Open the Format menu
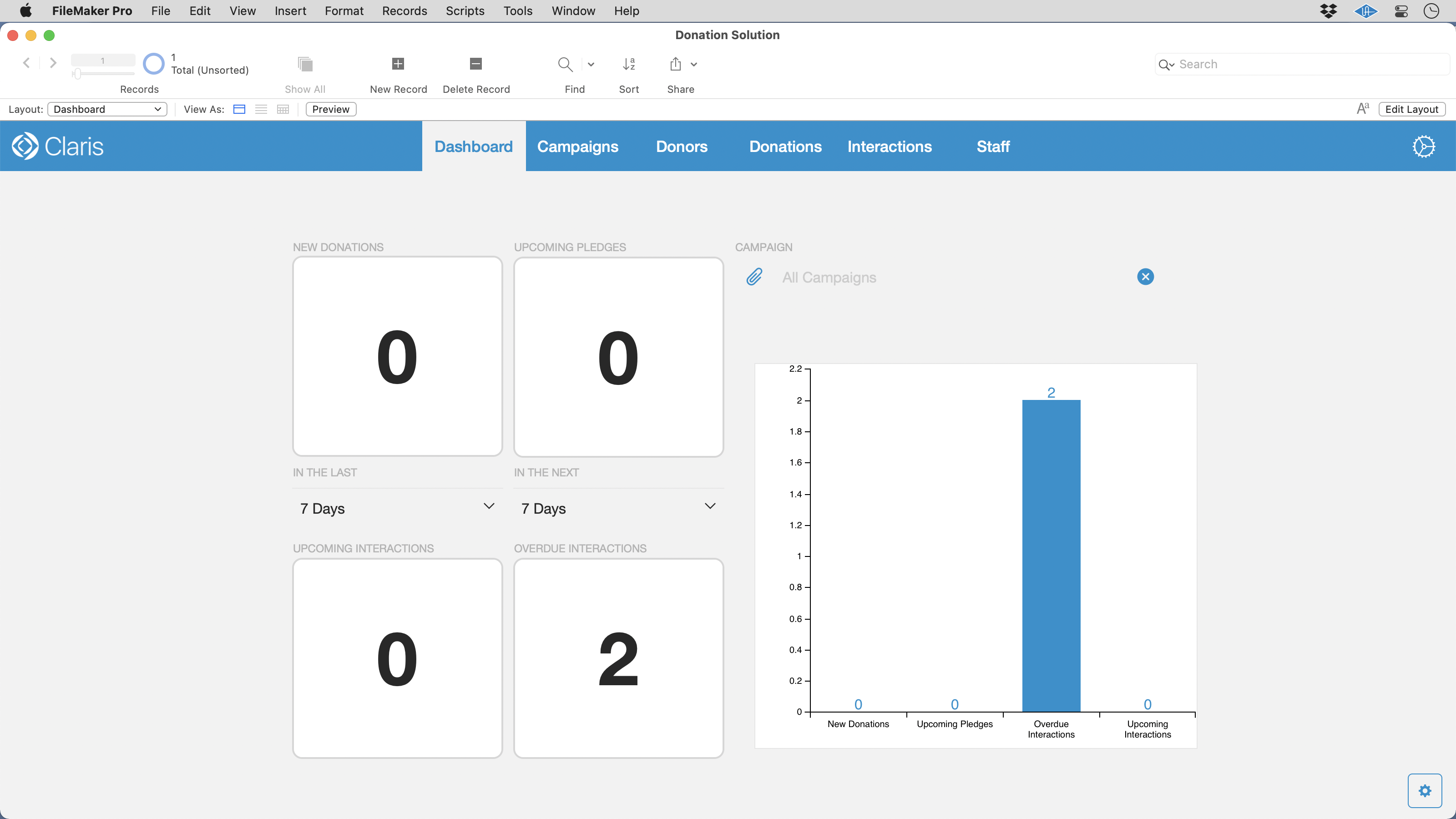Screen dimensions: 1456x819 point(344,11)
